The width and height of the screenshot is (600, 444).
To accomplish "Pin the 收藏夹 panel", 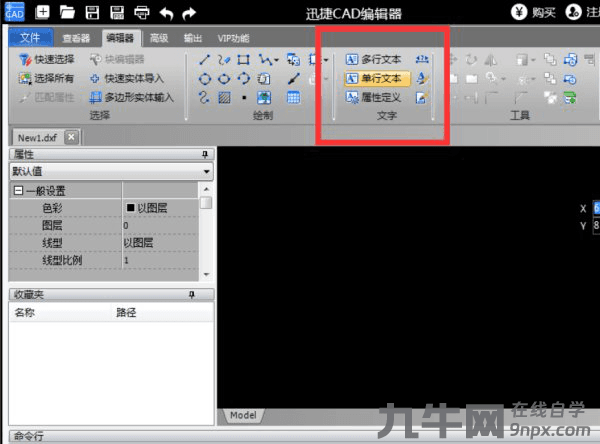I will 192,294.
